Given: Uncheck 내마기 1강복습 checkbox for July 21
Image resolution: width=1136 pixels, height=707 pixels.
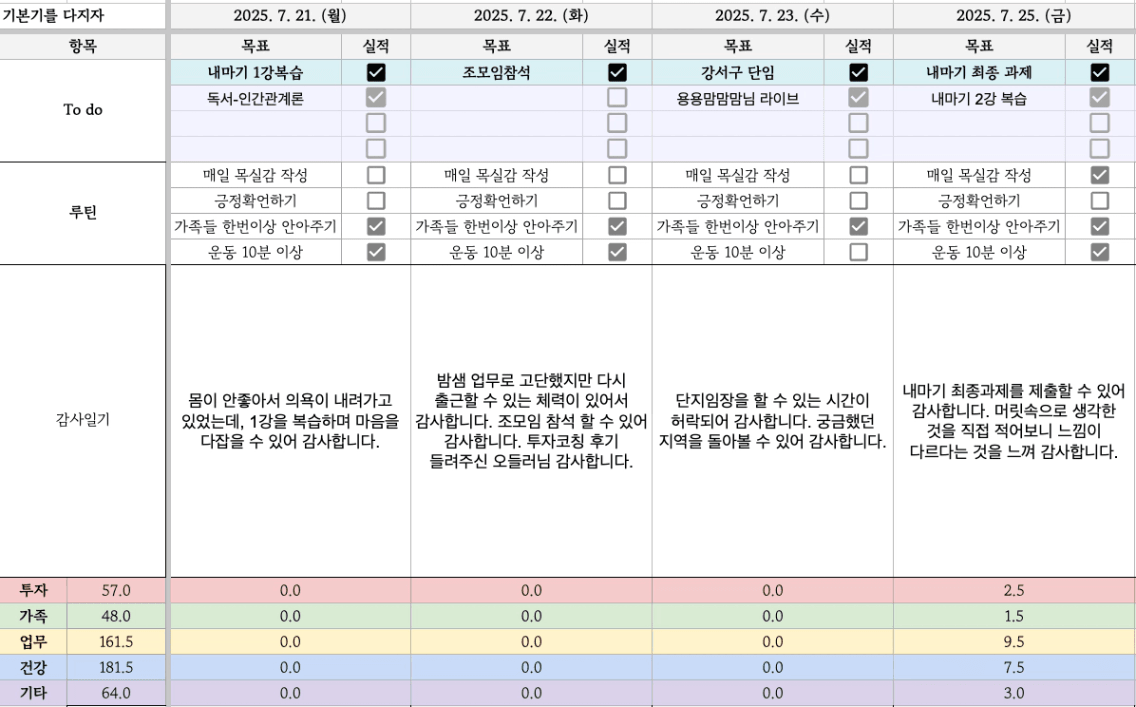Looking at the screenshot, I should point(376,72).
